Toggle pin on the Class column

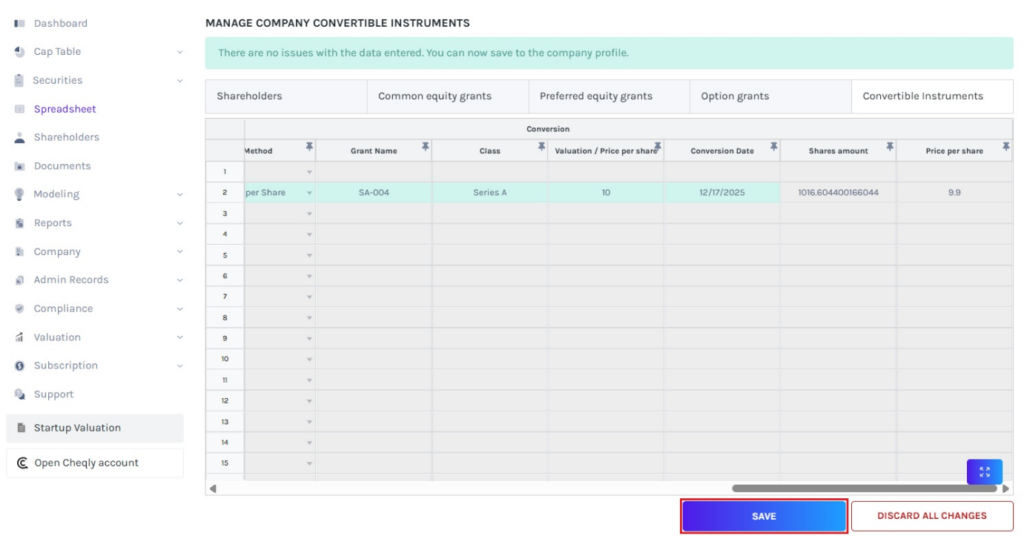(x=541, y=147)
